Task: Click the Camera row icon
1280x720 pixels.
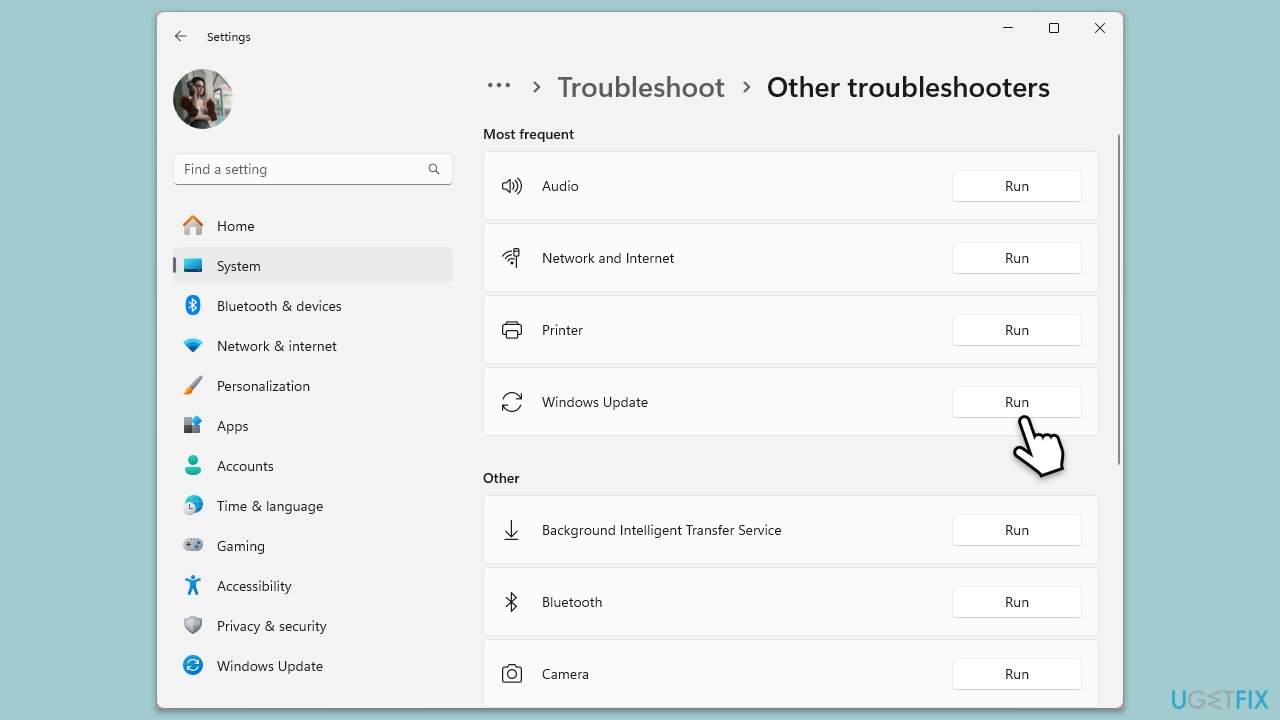Action: 512,674
